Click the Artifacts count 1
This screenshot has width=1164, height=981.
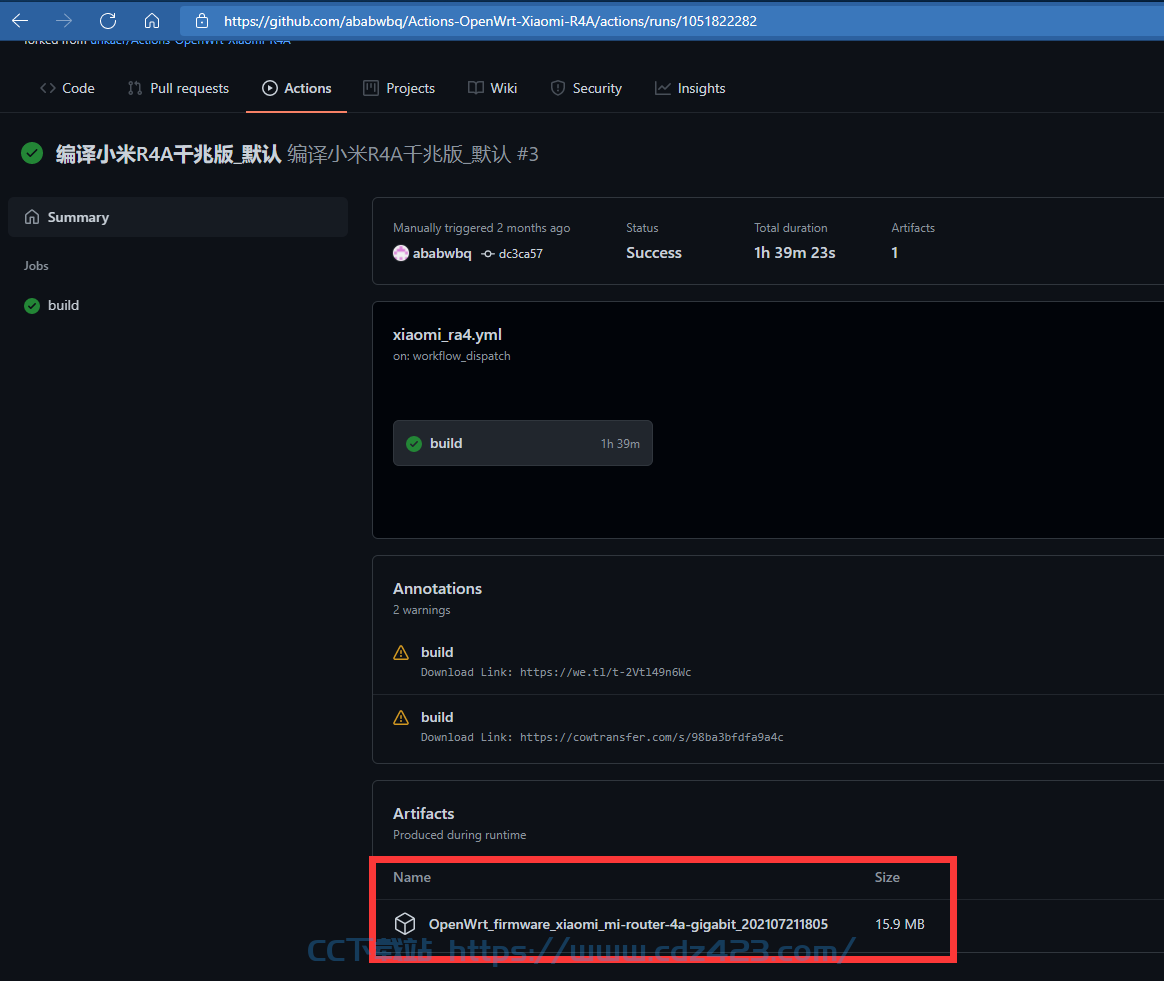[895, 253]
